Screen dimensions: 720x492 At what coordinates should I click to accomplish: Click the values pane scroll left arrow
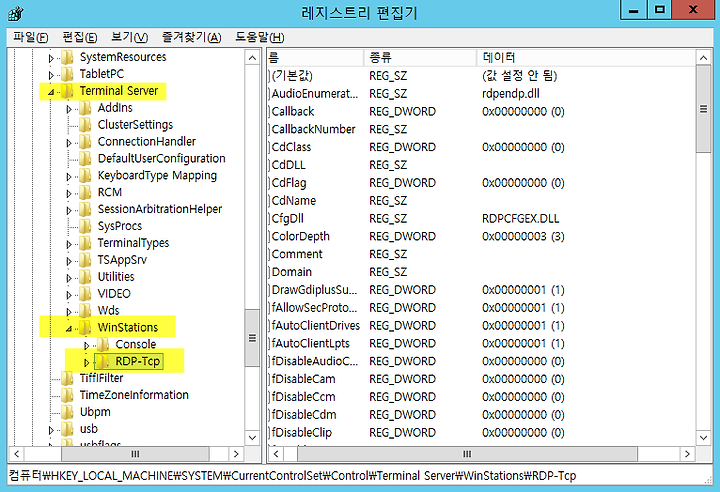point(276,454)
